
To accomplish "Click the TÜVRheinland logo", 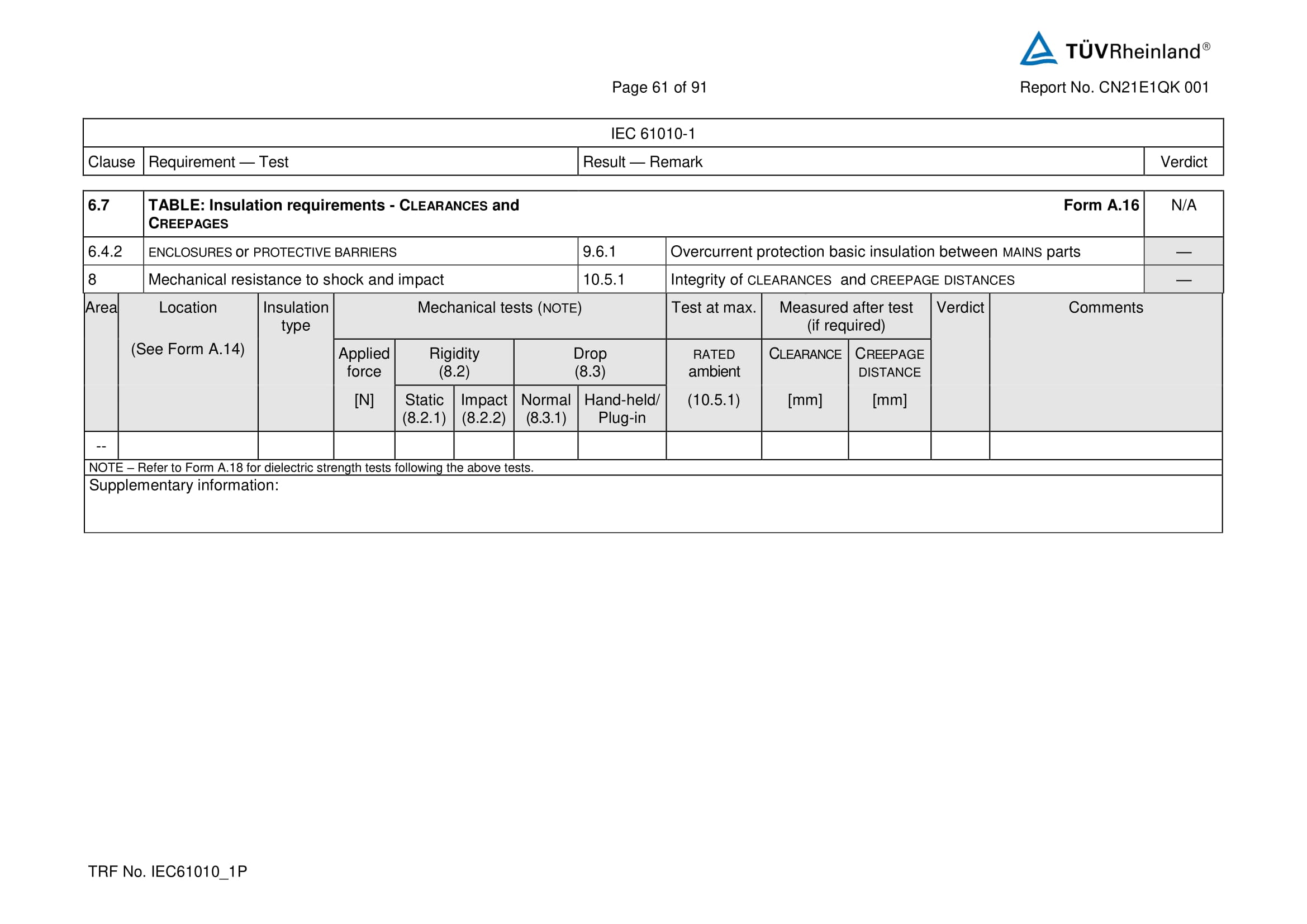I will pyautogui.click(x=1115, y=49).
